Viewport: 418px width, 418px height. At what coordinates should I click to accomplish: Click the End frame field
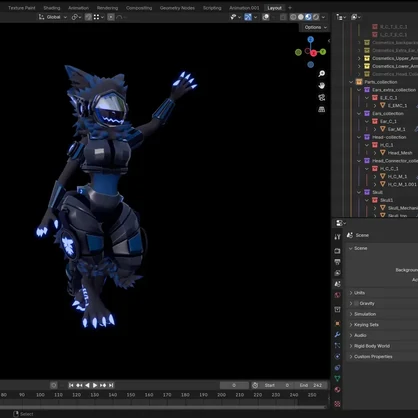tap(311, 385)
